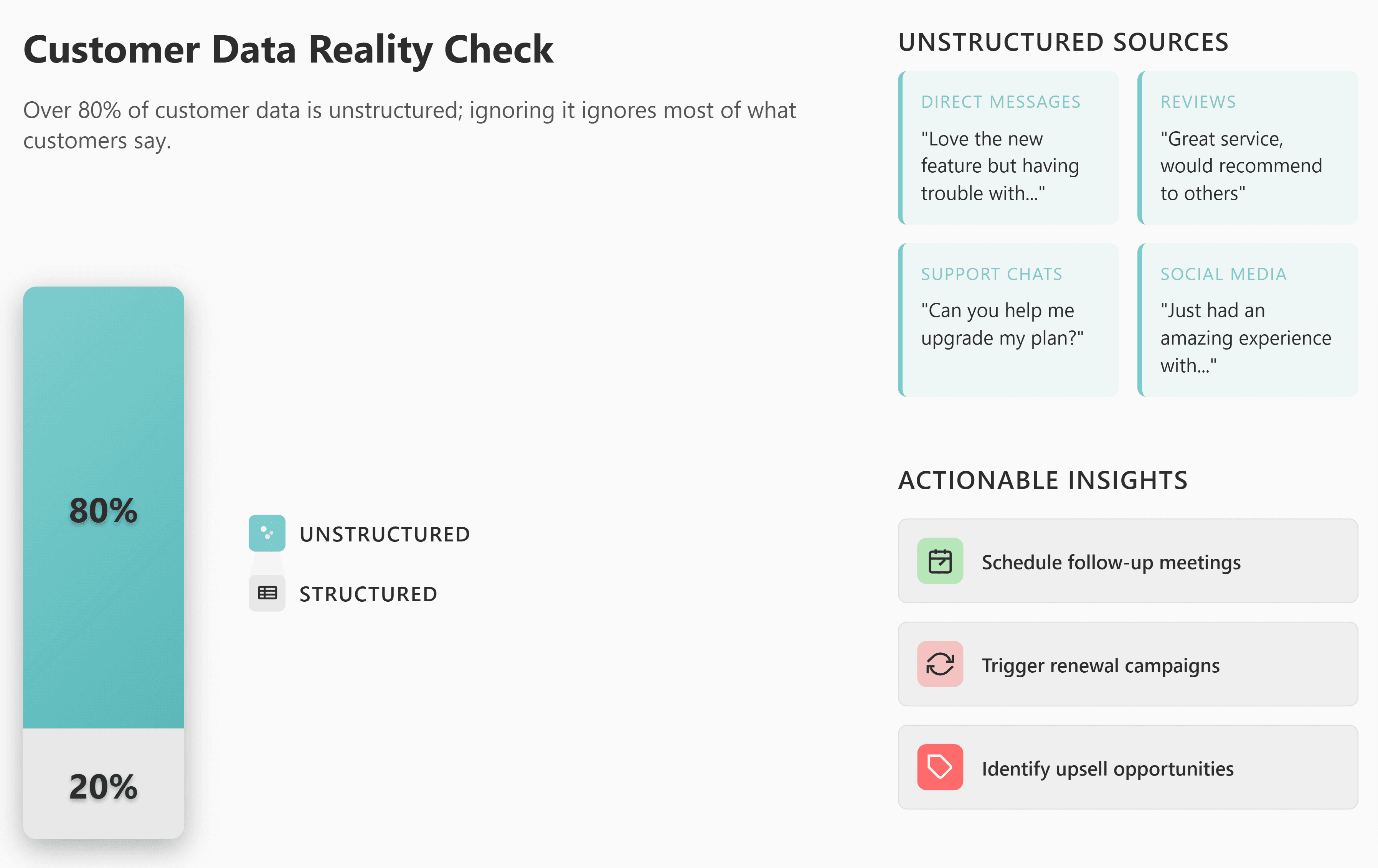1378x868 pixels.
Task: Click the Actionable Insights heading
Action: [1043, 480]
